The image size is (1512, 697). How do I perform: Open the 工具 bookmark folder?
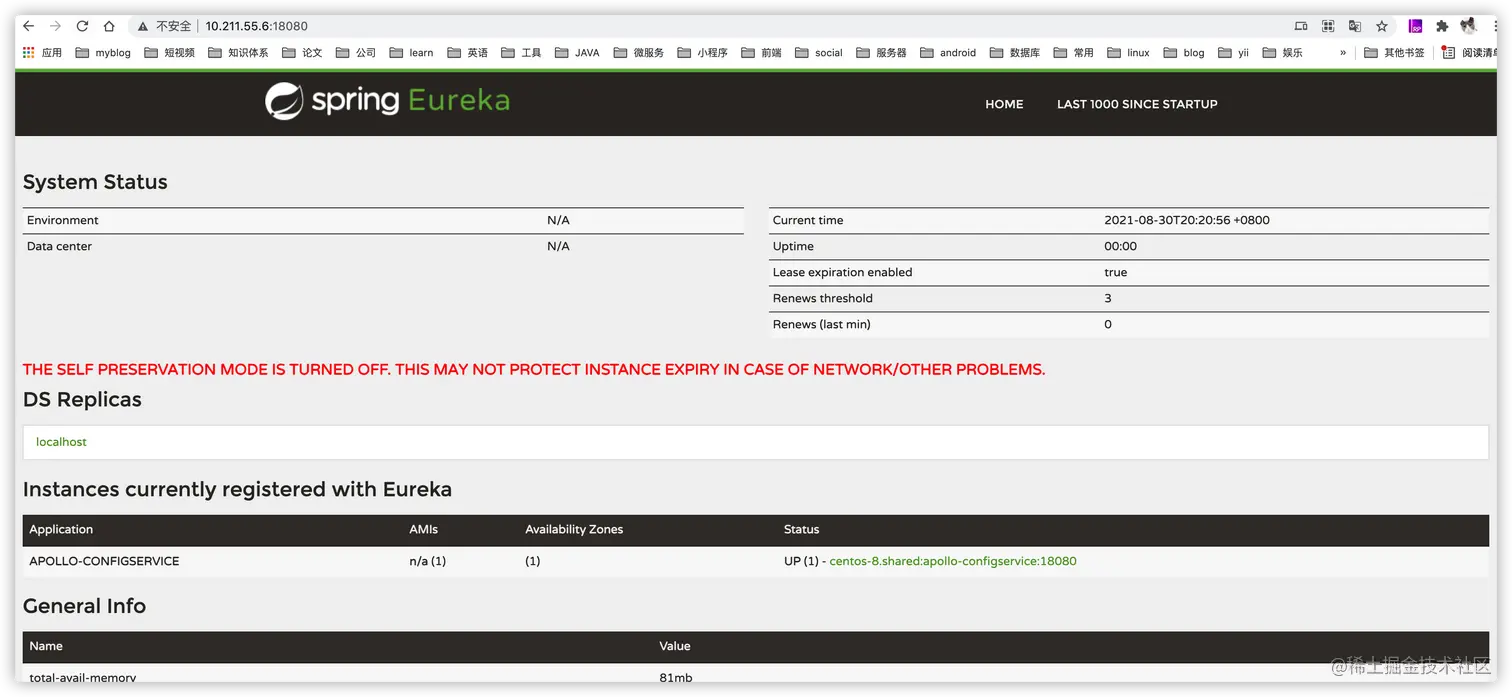coord(521,53)
